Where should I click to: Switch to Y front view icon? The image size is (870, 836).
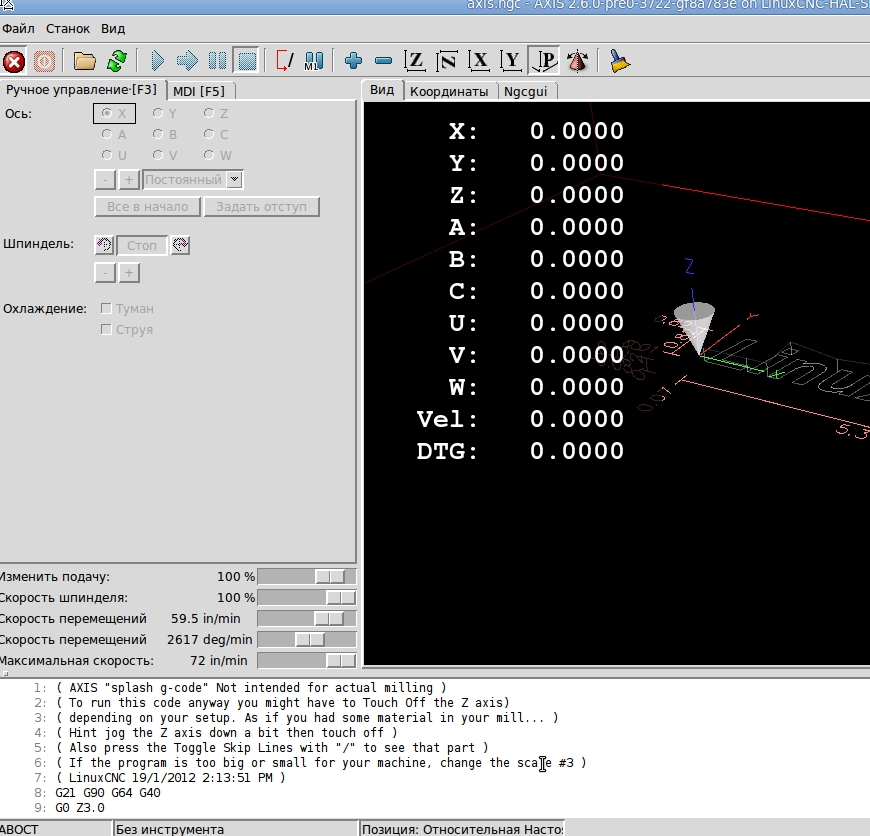pos(512,61)
